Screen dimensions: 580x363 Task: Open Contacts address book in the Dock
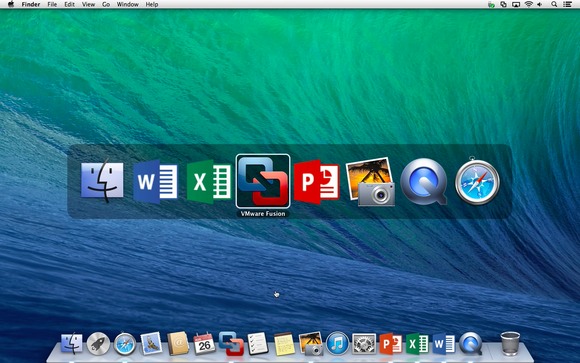pos(178,343)
